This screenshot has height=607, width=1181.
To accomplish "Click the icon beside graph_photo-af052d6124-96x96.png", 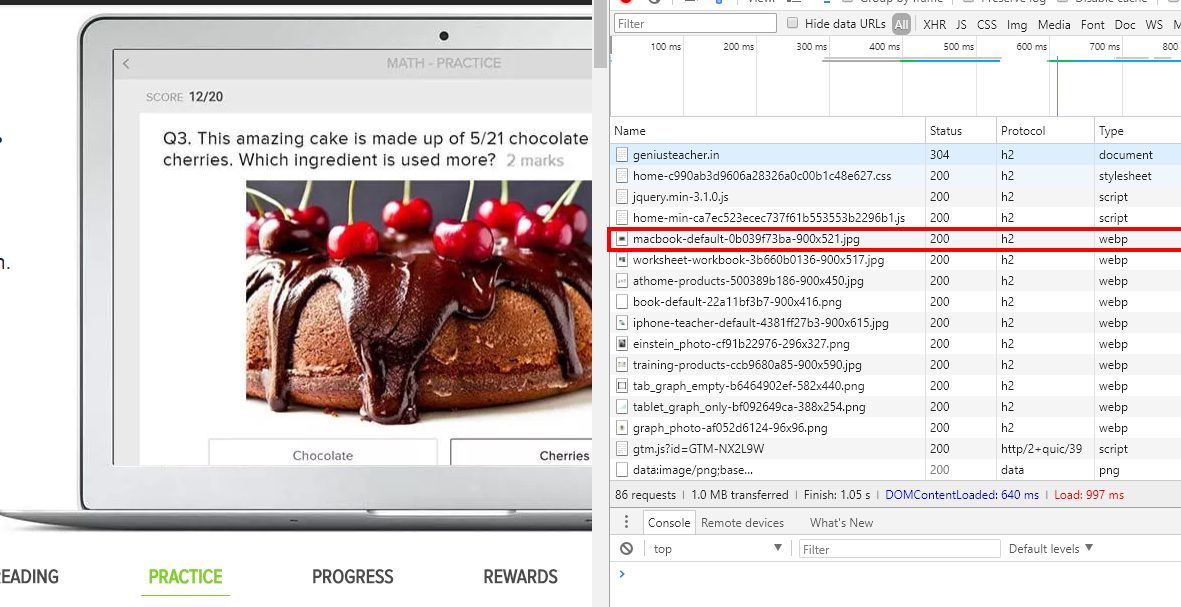I will pos(621,428).
